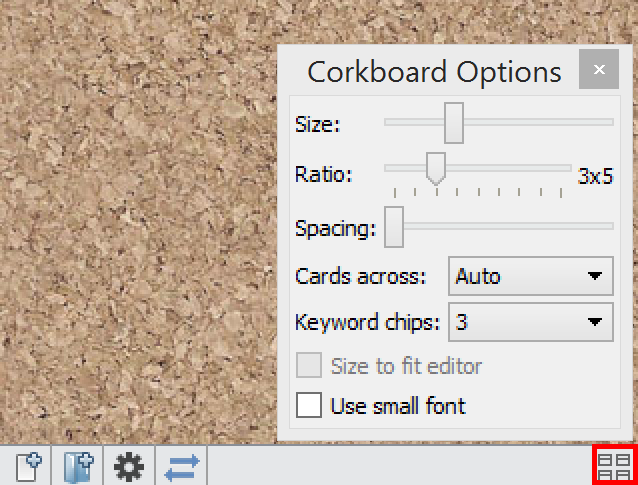Click the Spacing slider handle
This screenshot has height=485, width=638.
[x=394, y=227]
